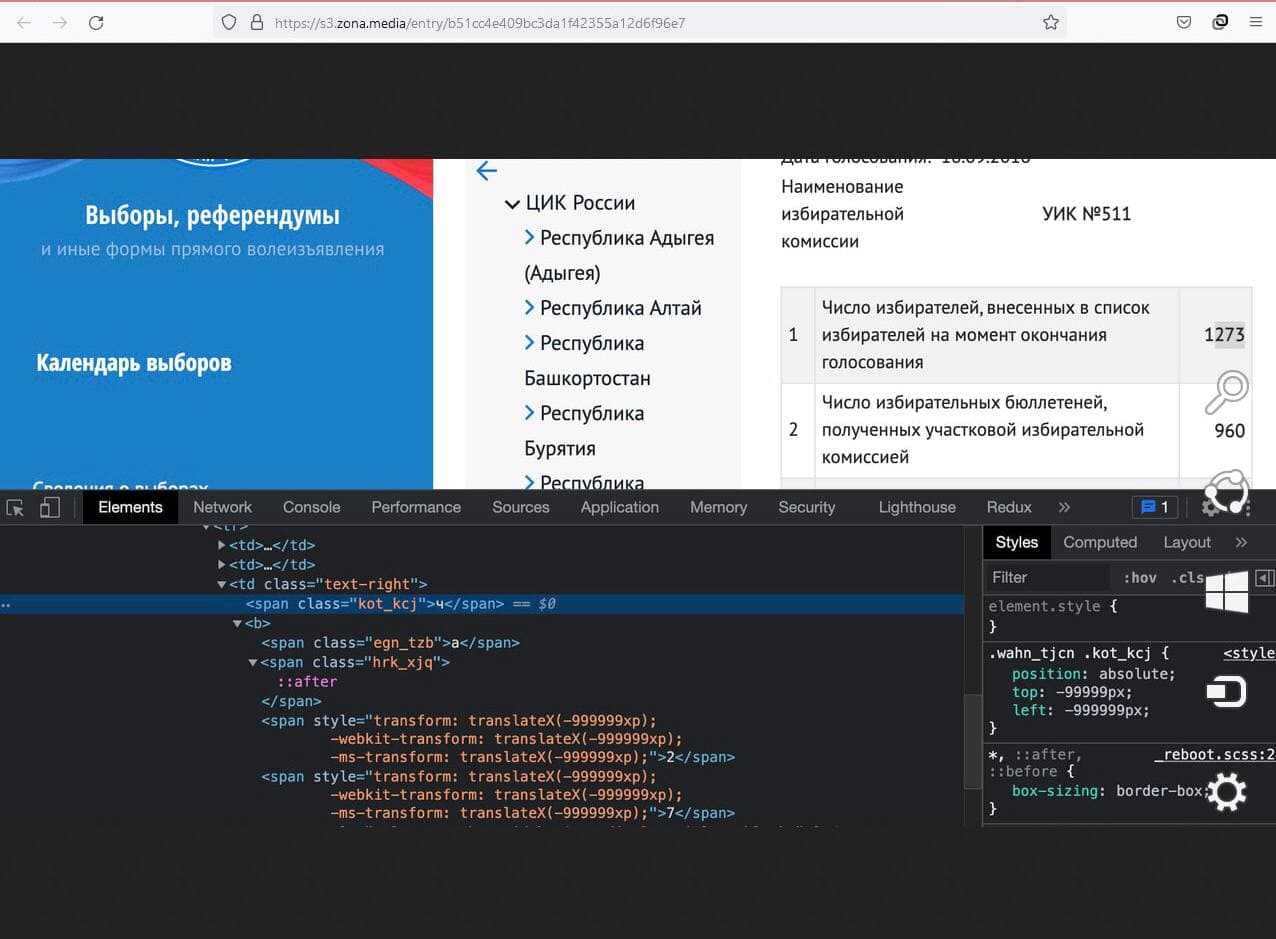Open the Memory tab
Viewport: 1276px width, 939px height.
718,507
